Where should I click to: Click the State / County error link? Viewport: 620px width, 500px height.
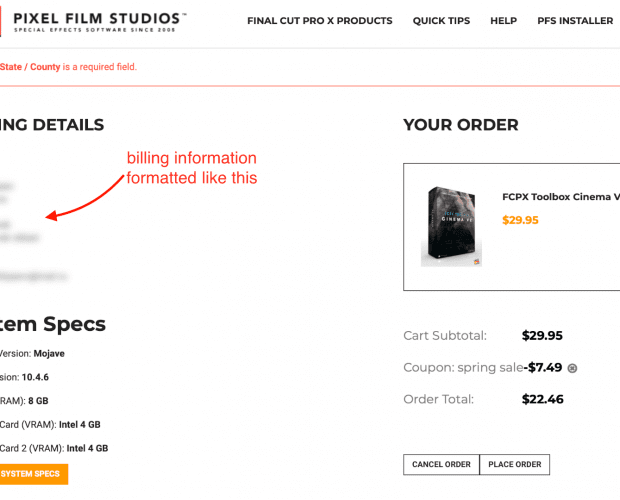(30, 67)
